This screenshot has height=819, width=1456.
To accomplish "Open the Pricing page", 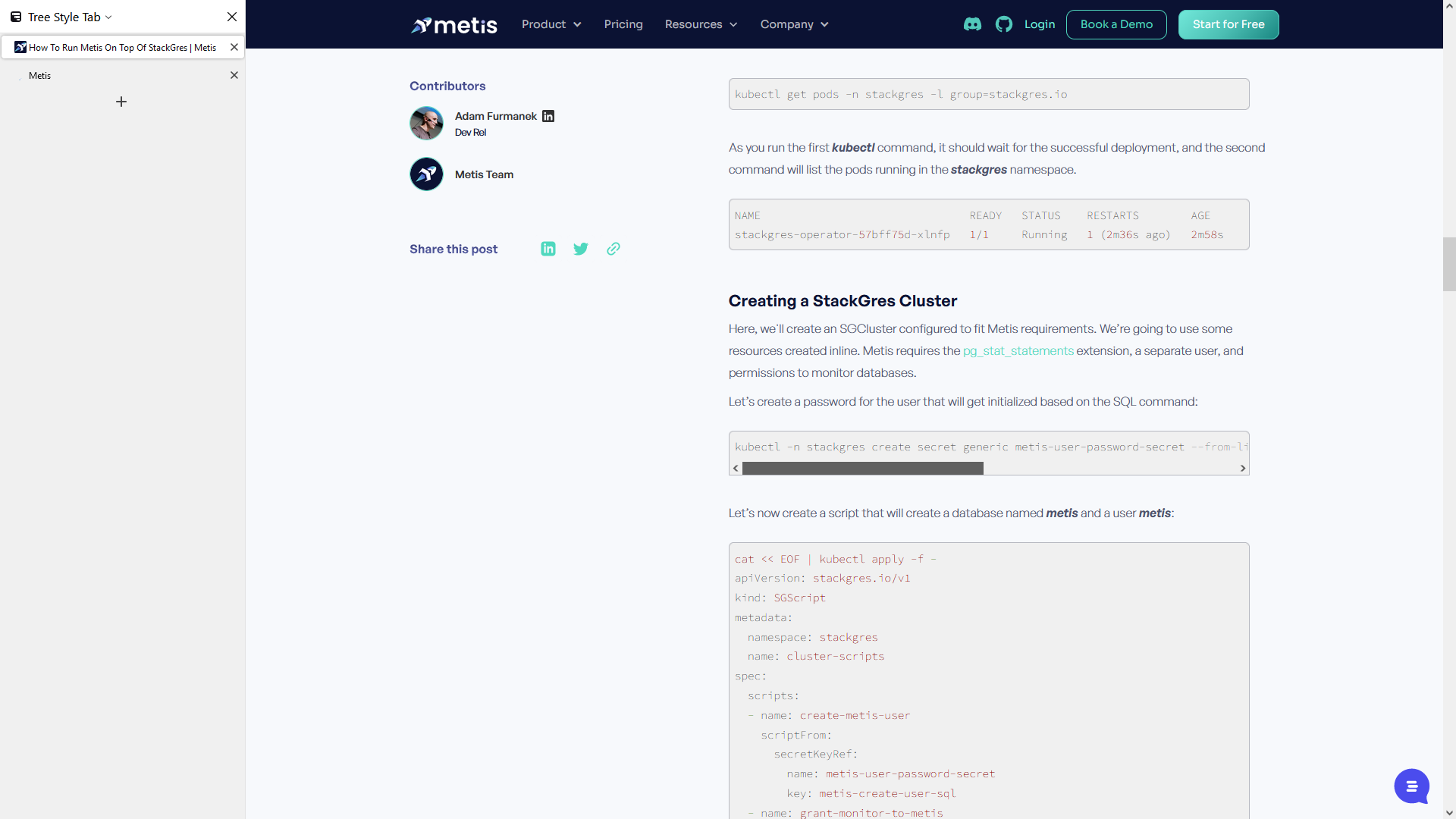I will click(623, 24).
